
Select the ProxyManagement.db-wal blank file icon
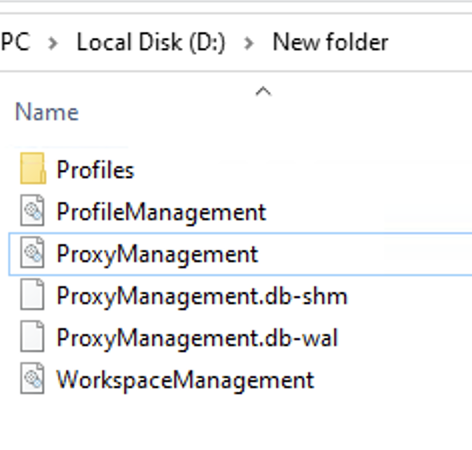click(x=32, y=336)
